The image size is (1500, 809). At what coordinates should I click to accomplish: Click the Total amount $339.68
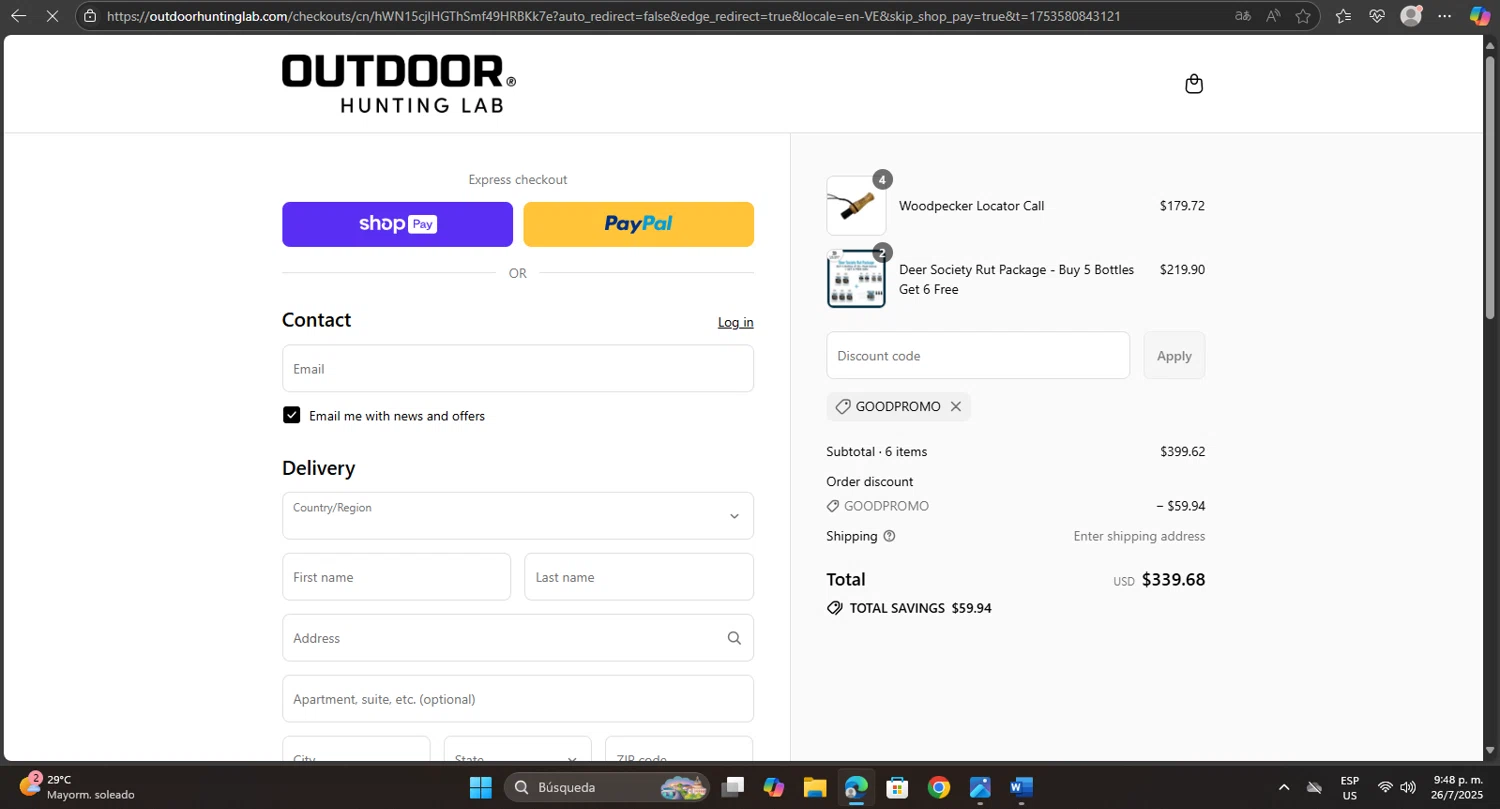(1173, 580)
